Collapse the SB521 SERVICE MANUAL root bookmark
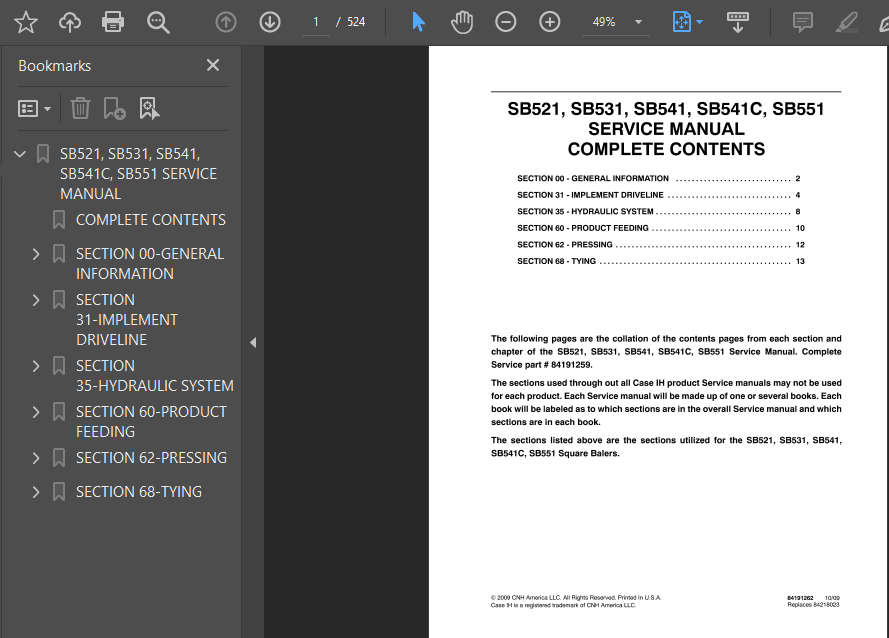This screenshot has width=889, height=638. point(20,154)
